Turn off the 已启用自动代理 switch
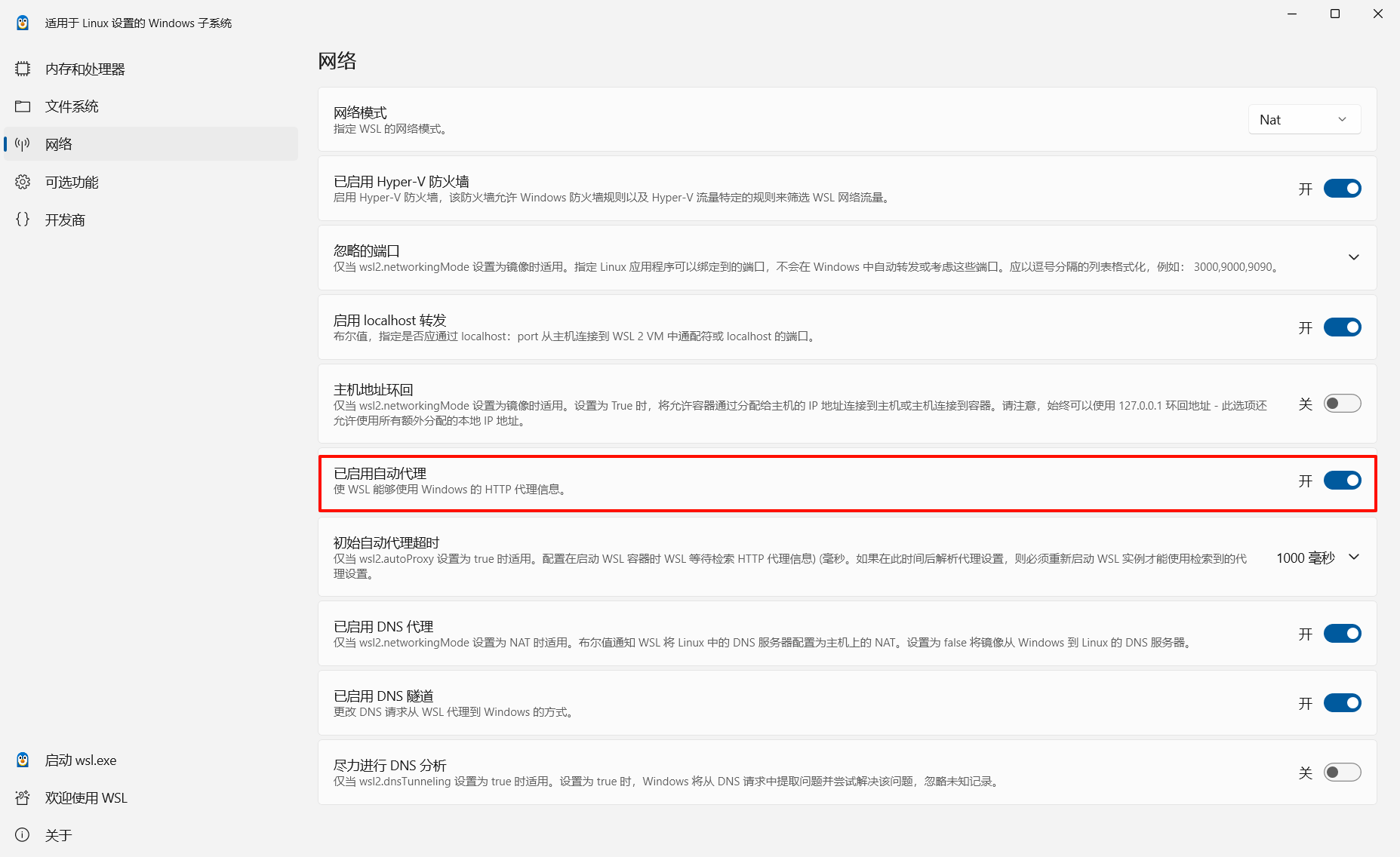This screenshot has height=857, width=1400. tap(1343, 481)
